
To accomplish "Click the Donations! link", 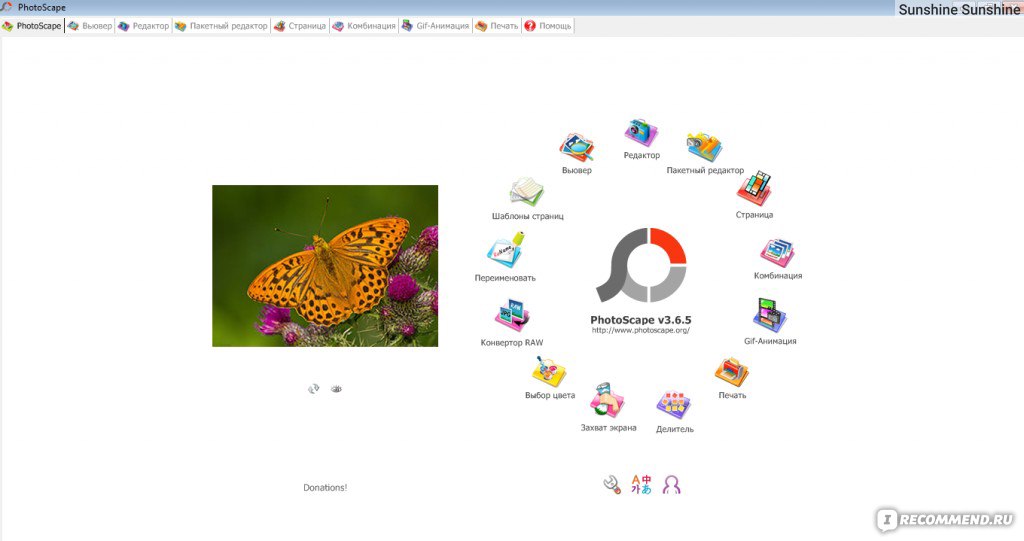I will tap(325, 487).
